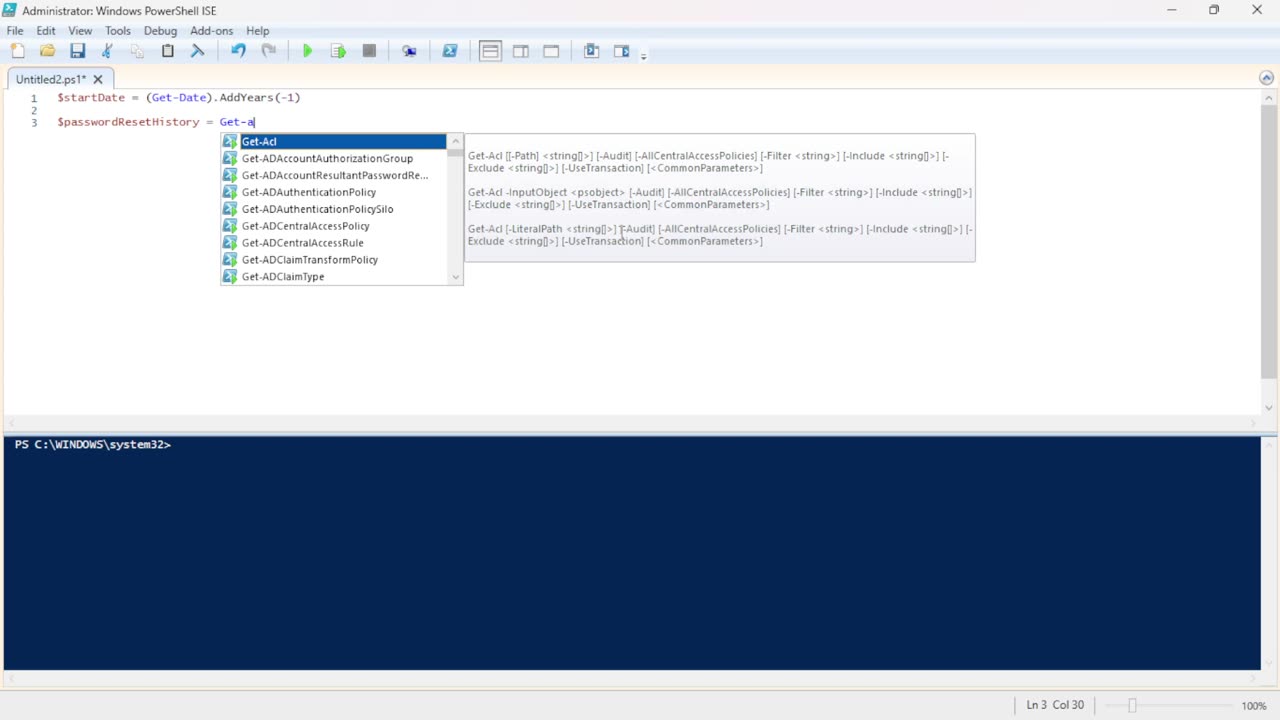Viewport: 1280px width, 720px height.
Task: Click script pane scroll-down arrow
Action: (x=1269, y=407)
